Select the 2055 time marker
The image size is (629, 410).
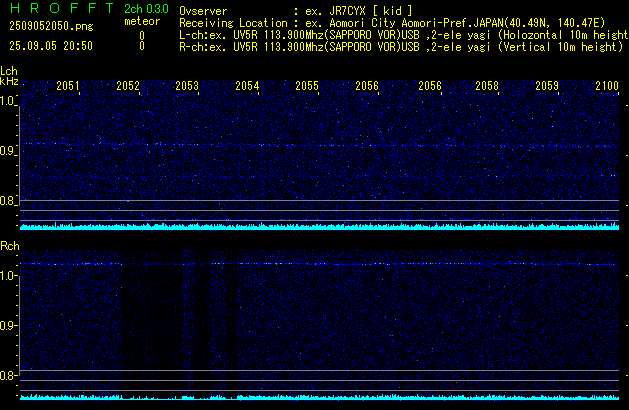click(307, 85)
